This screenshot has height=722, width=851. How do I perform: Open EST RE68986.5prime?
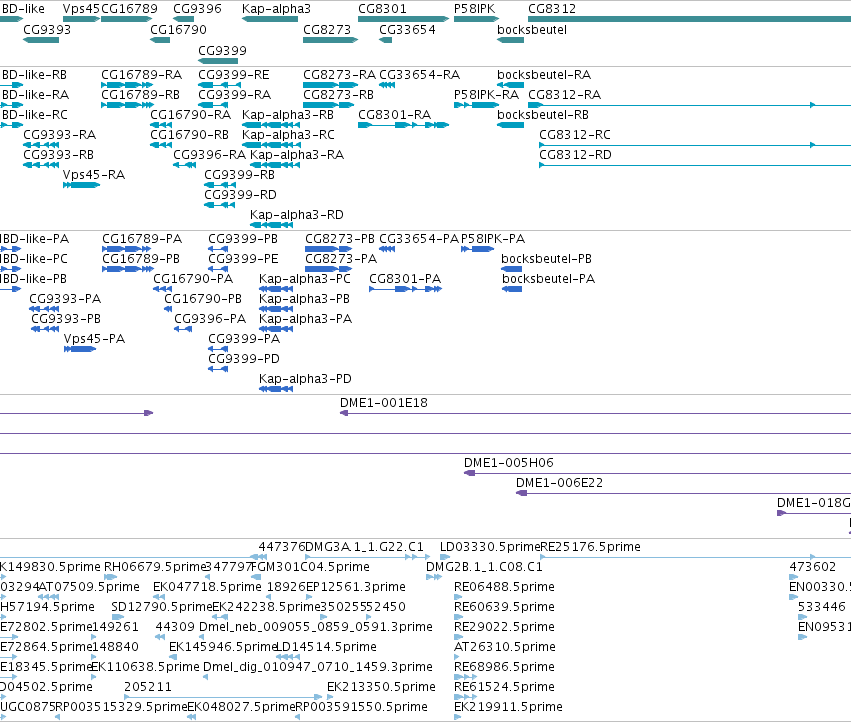tap(504, 667)
